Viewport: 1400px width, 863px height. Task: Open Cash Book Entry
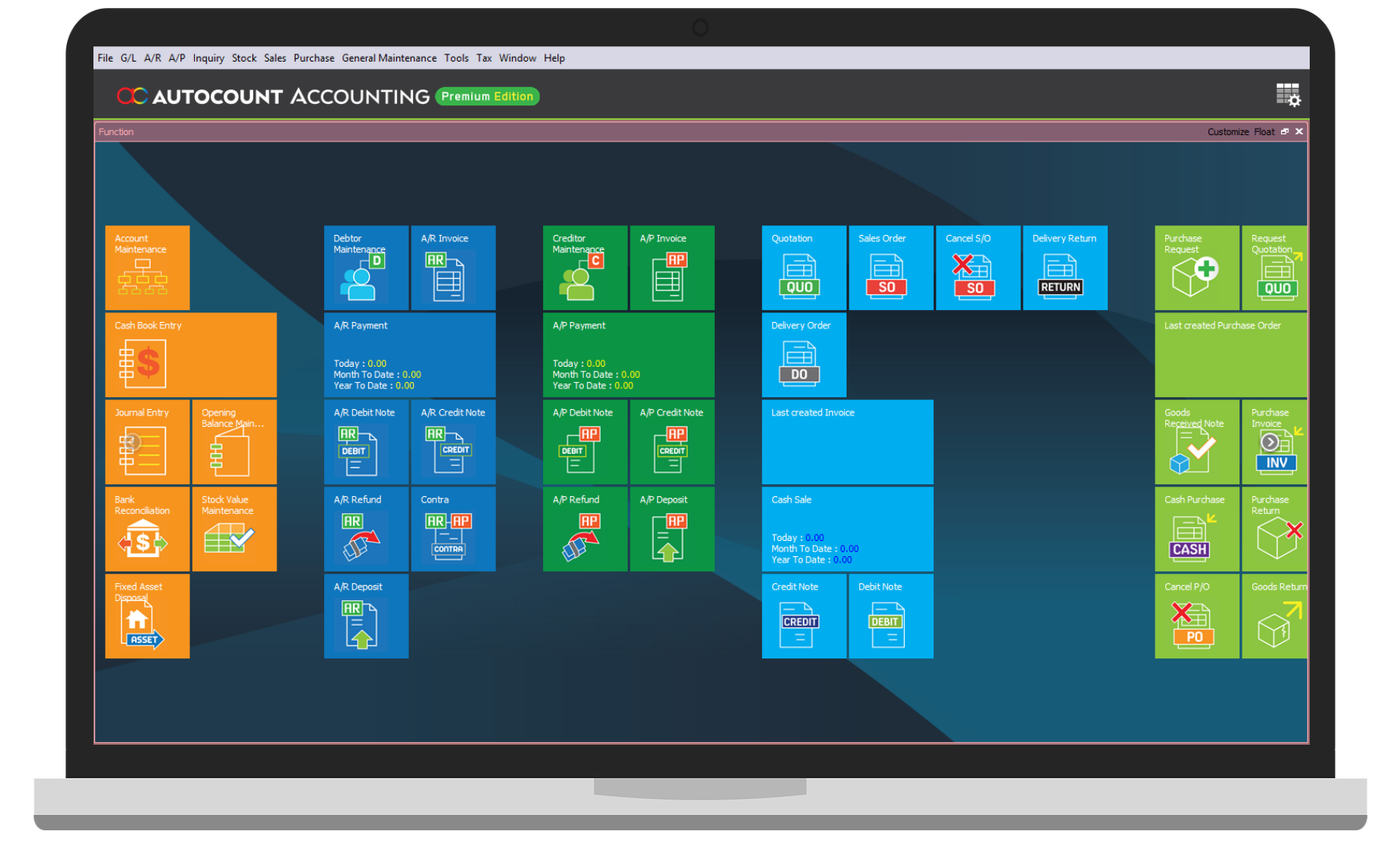point(189,355)
